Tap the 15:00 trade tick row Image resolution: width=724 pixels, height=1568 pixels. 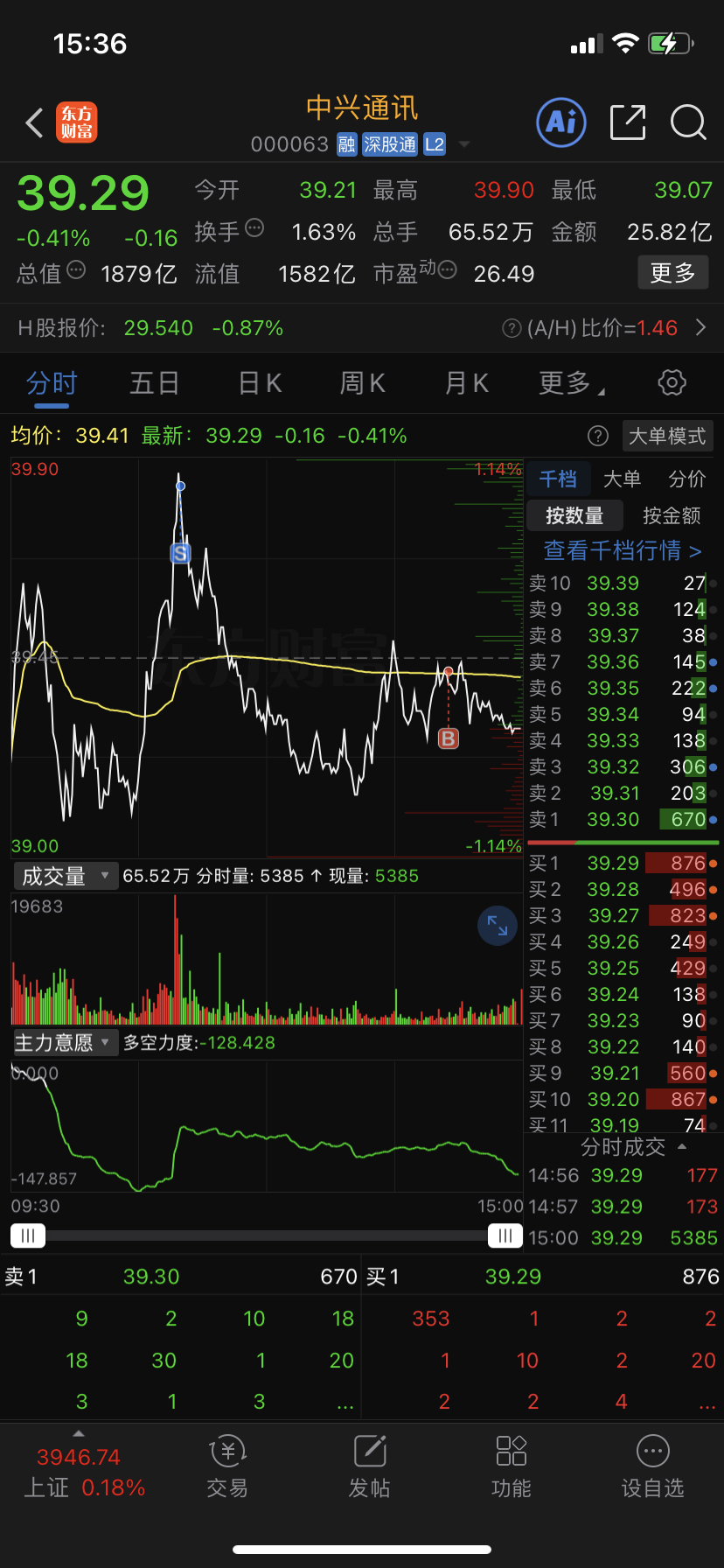click(623, 1238)
